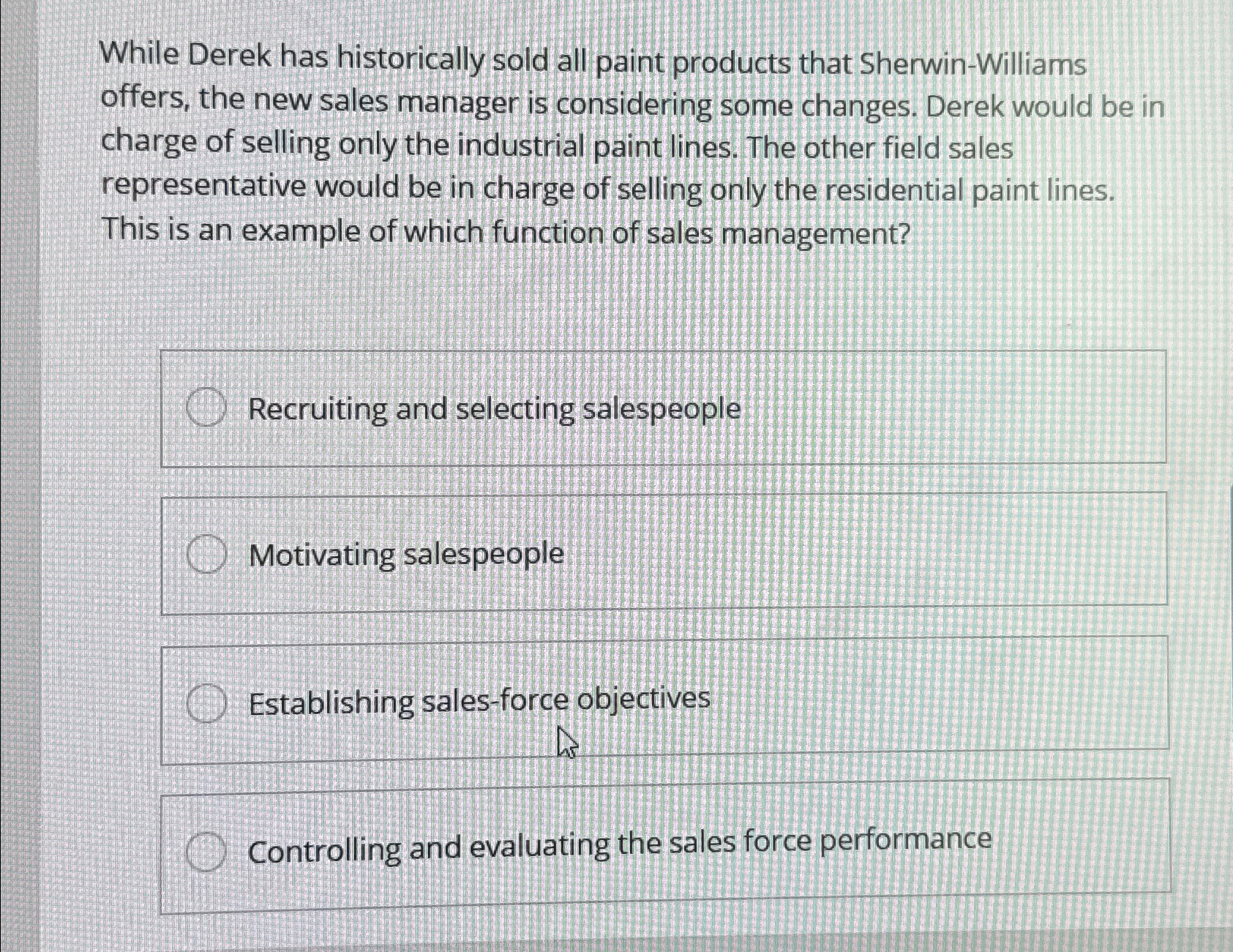Click the "Motivating salespeople" text label
The width and height of the screenshot is (1233, 952).
click(x=406, y=556)
